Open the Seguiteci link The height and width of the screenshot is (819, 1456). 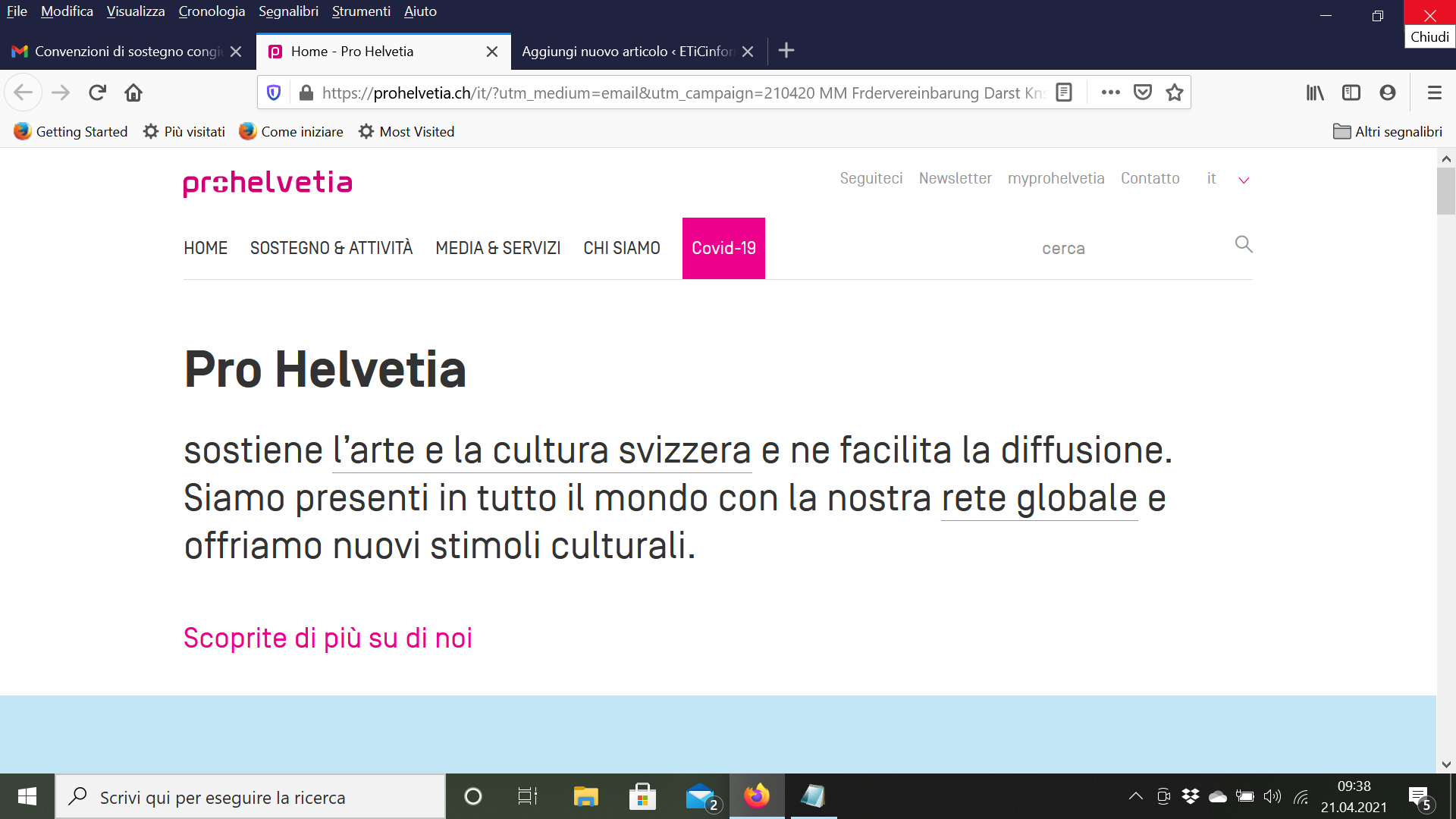click(871, 178)
